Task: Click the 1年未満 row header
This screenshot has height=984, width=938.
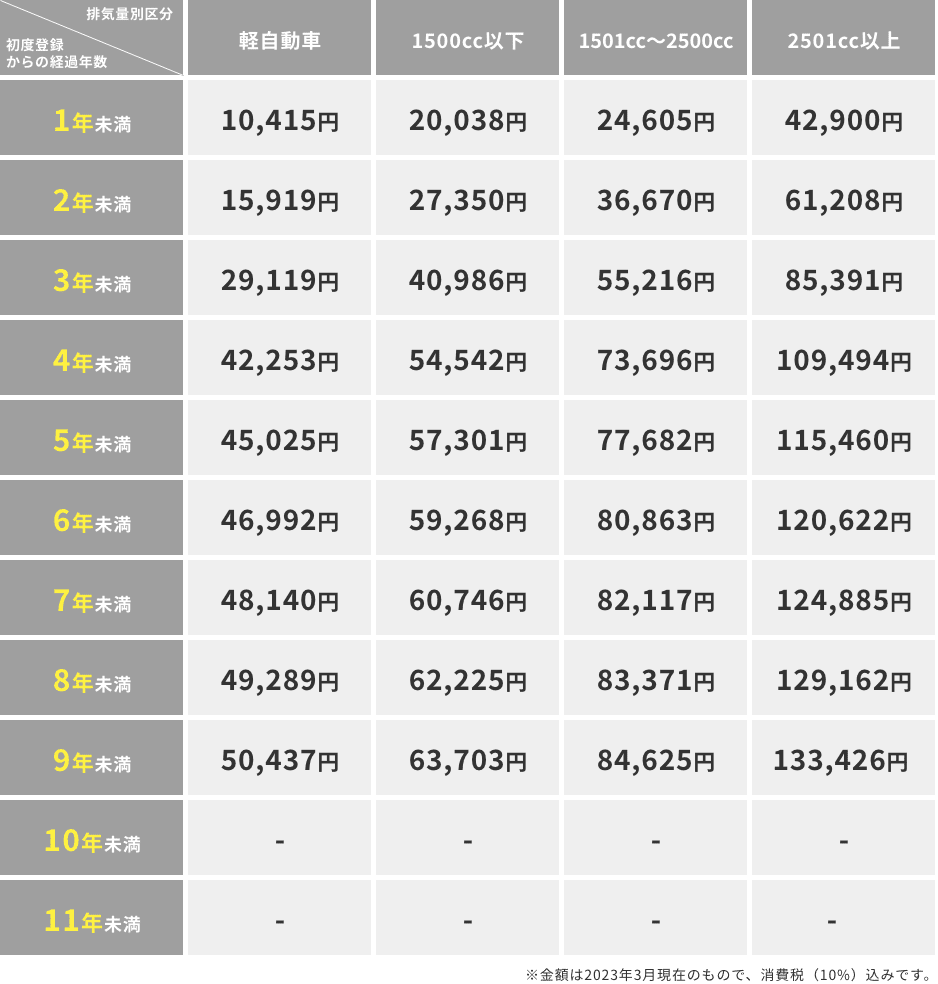Action: click(92, 122)
